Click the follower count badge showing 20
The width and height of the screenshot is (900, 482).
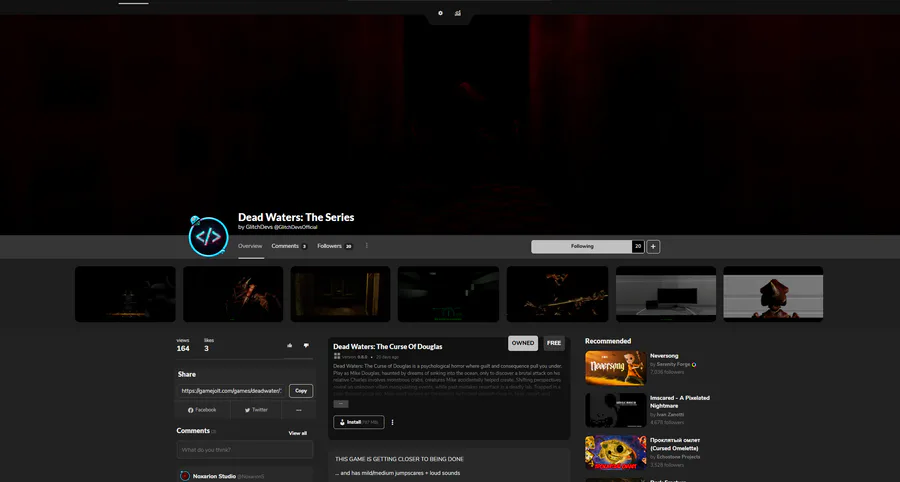(638, 247)
